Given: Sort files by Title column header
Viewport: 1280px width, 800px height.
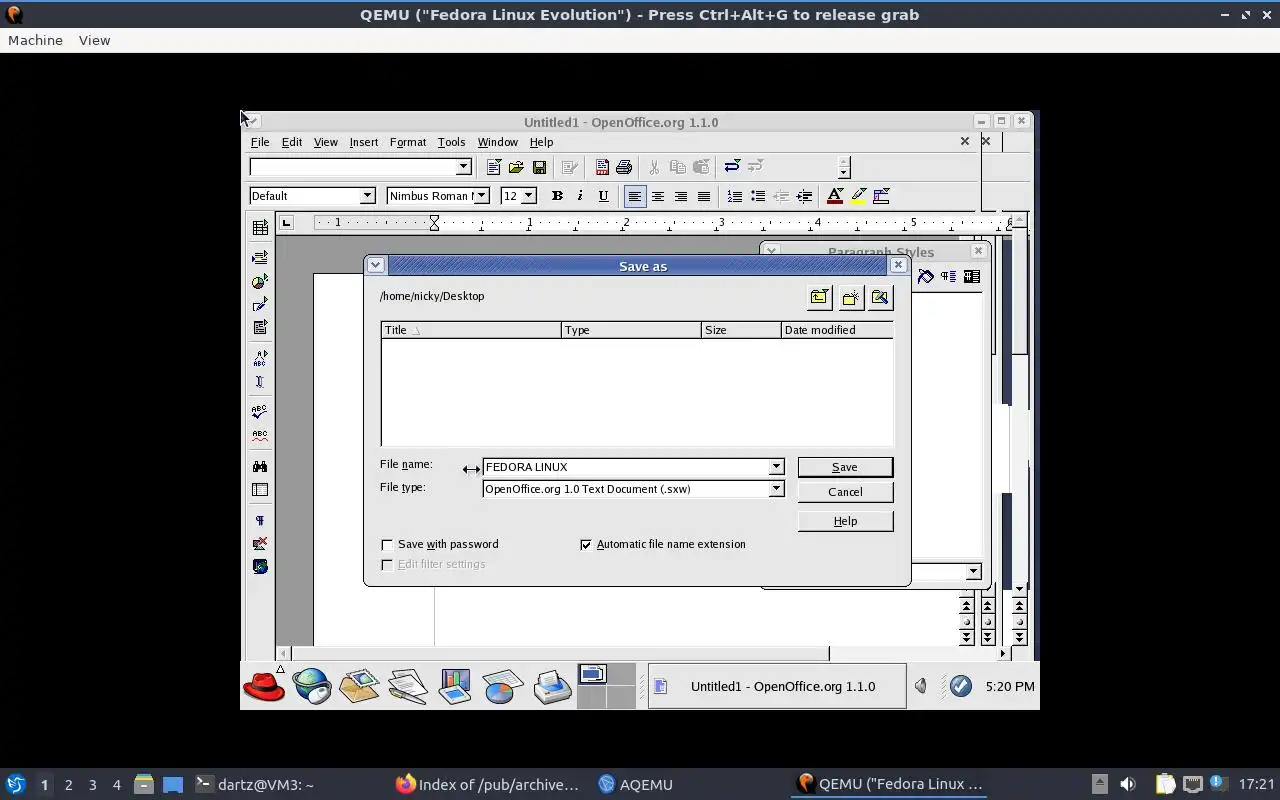Looking at the screenshot, I should pos(471,330).
